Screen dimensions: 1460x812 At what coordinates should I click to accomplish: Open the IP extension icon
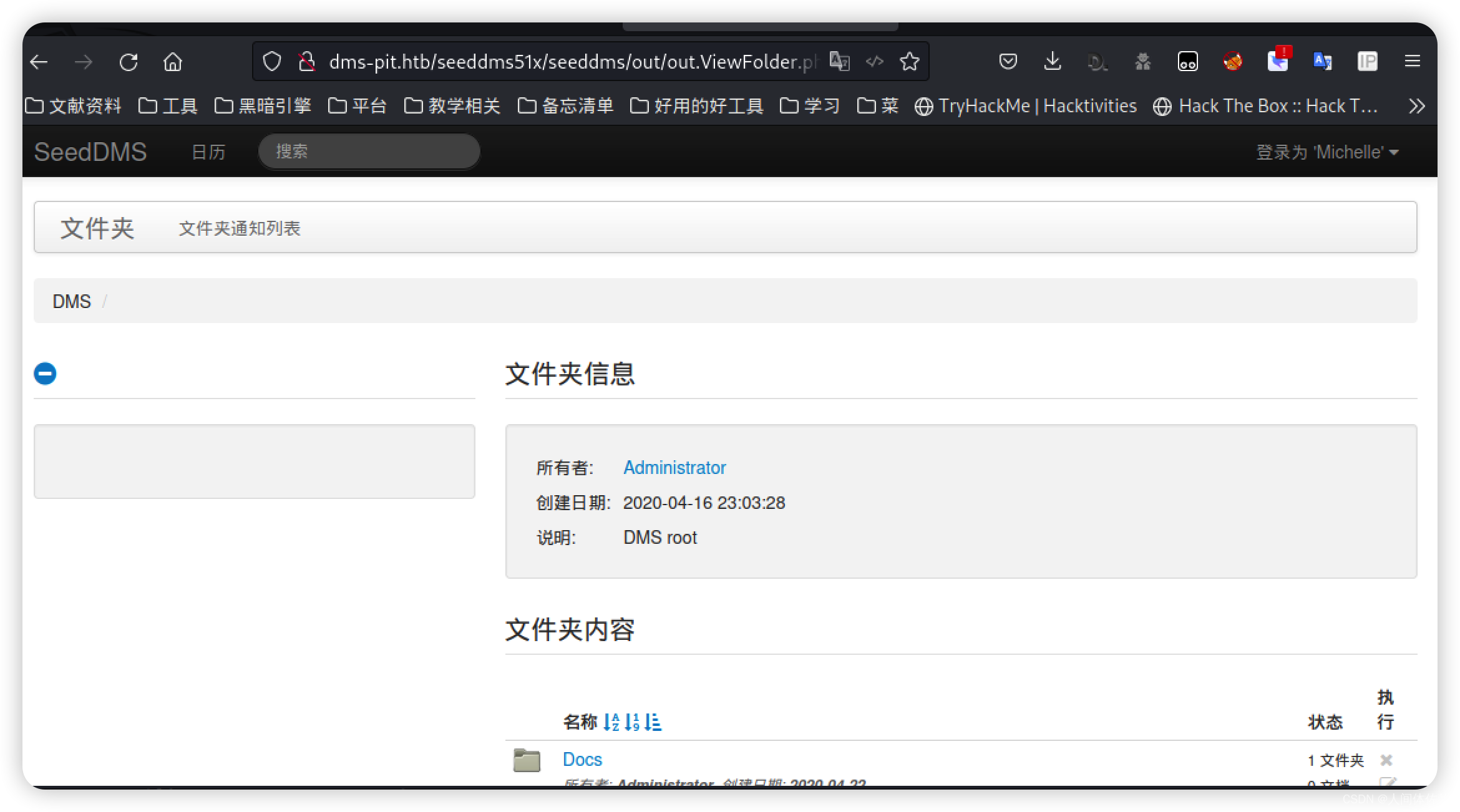coord(1367,61)
